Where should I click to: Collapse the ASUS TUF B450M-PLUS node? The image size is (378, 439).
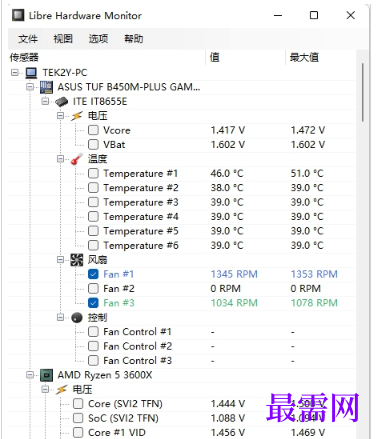pos(30,87)
